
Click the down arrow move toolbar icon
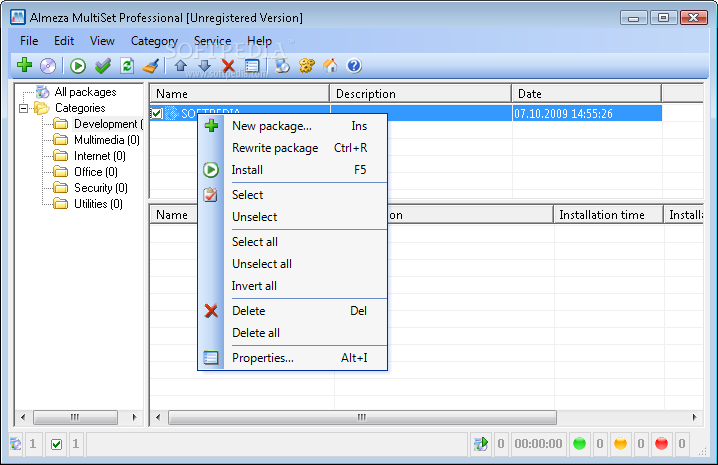pyautogui.click(x=204, y=66)
